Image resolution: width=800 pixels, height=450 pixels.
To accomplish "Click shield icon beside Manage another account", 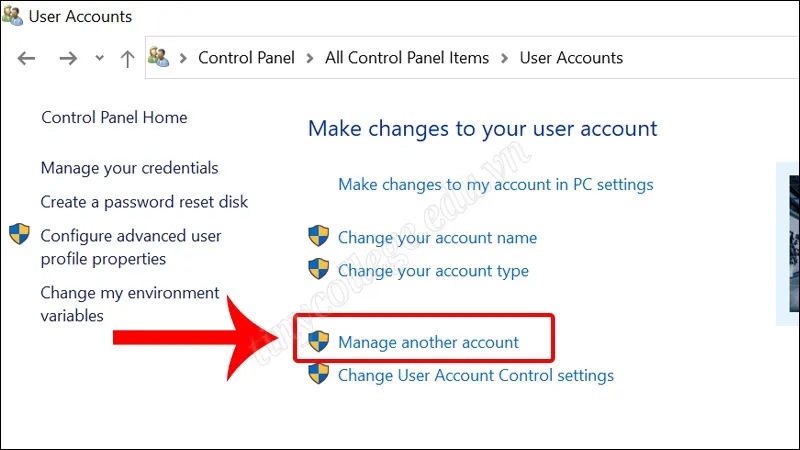I will click(319, 341).
